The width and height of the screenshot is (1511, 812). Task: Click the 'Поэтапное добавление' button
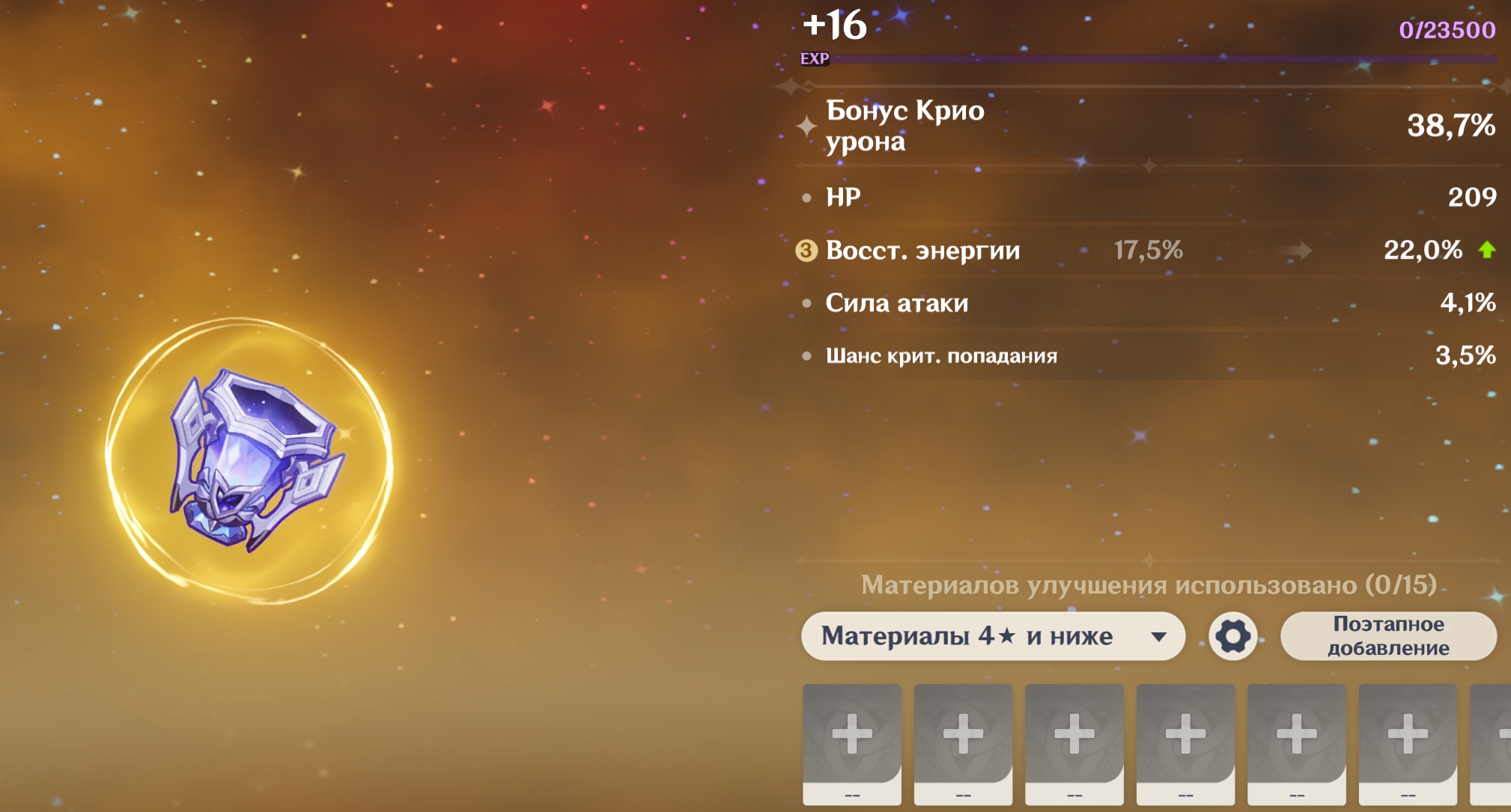[x=1388, y=636]
